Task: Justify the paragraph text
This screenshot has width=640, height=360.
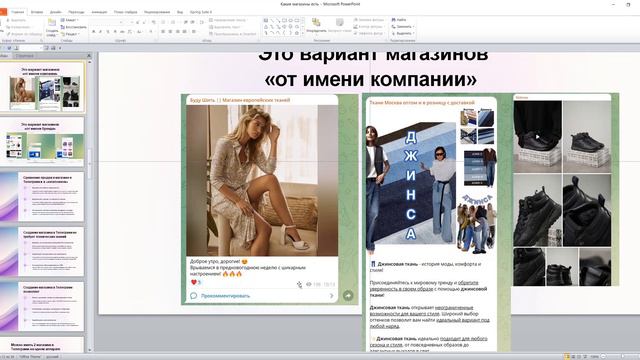Action: pos(184,31)
